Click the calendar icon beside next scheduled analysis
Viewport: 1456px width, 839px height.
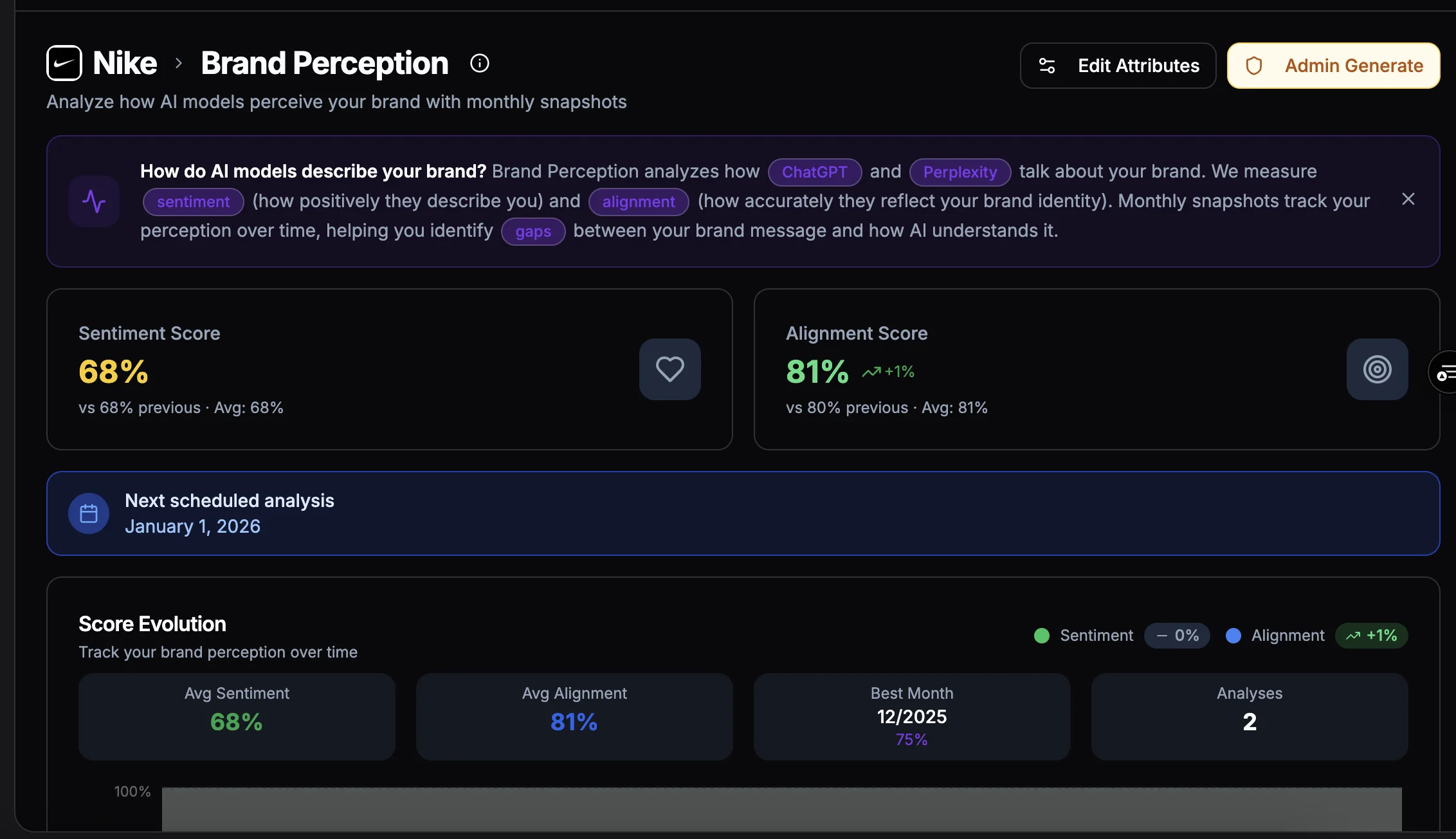coord(89,513)
